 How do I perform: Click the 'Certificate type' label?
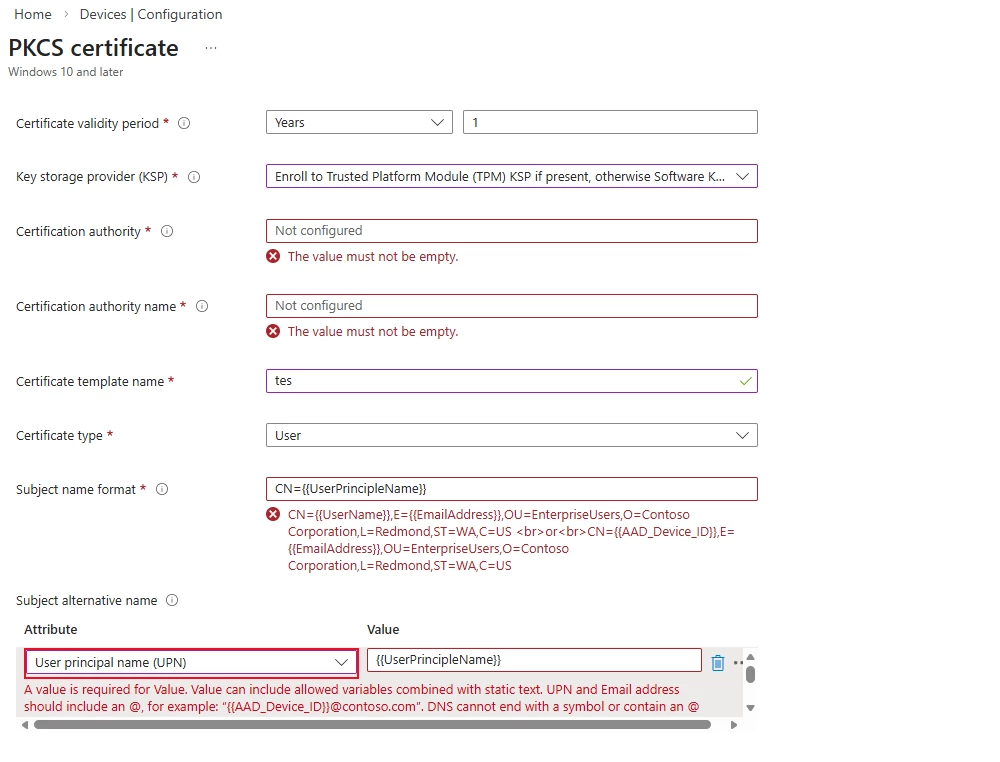(59, 436)
